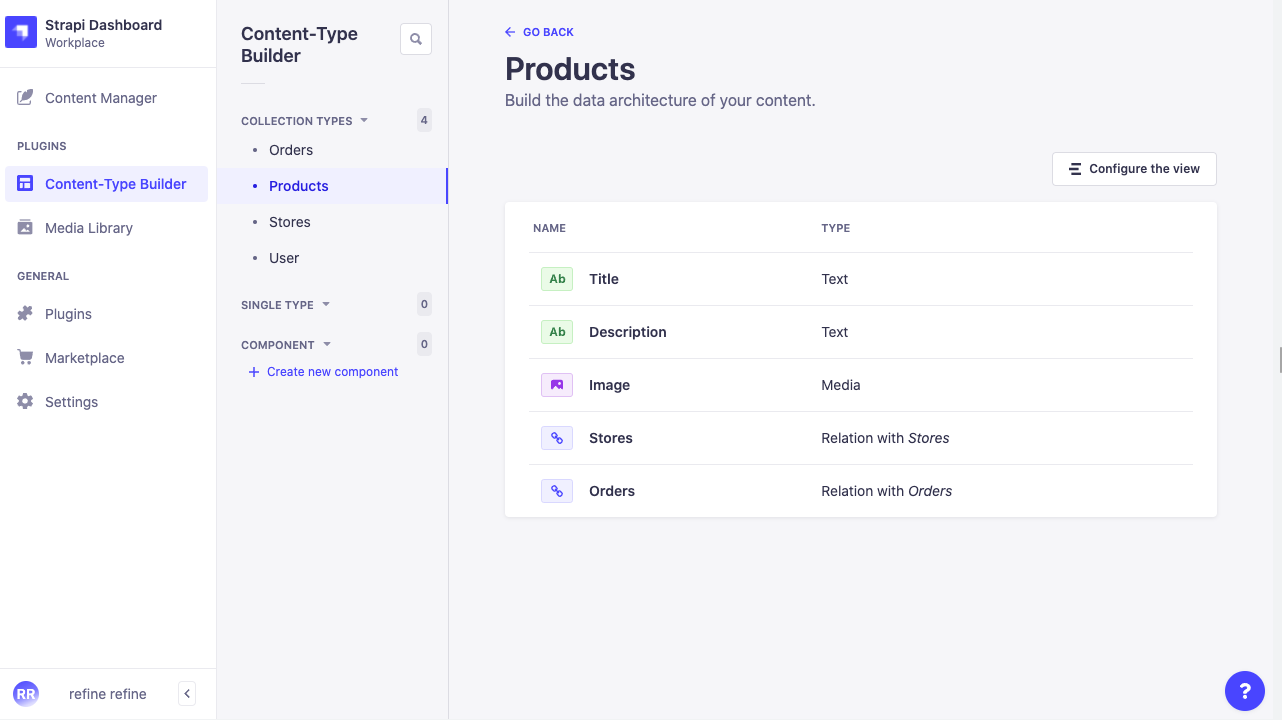
Task: Click the RR user avatar
Action: [26, 693]
